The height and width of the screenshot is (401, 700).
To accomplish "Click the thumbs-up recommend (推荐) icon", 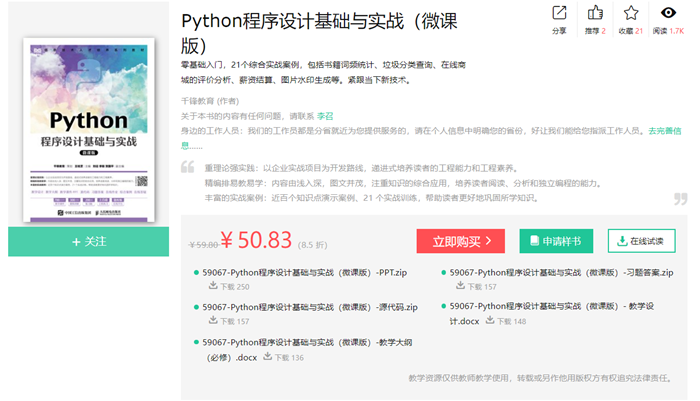I will (597, 13).
